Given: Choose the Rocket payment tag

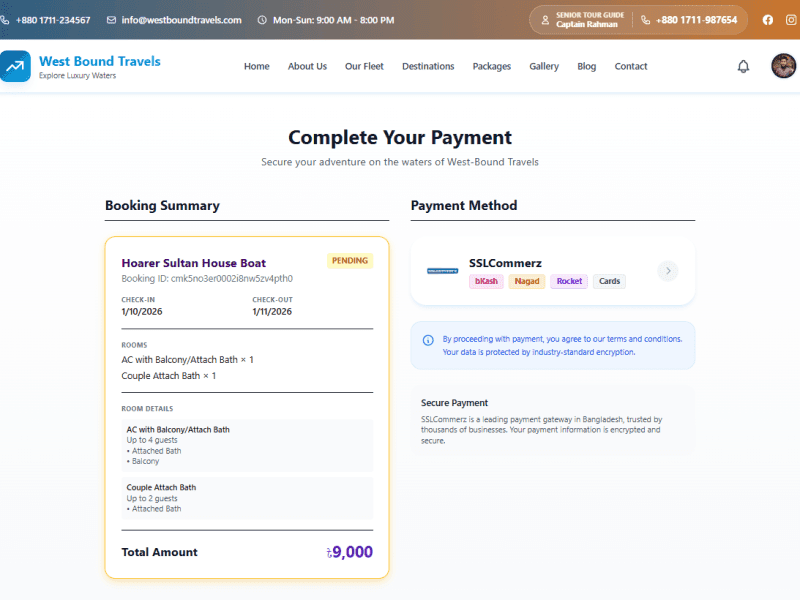Looking at the screenshot, I should [569, 281].
